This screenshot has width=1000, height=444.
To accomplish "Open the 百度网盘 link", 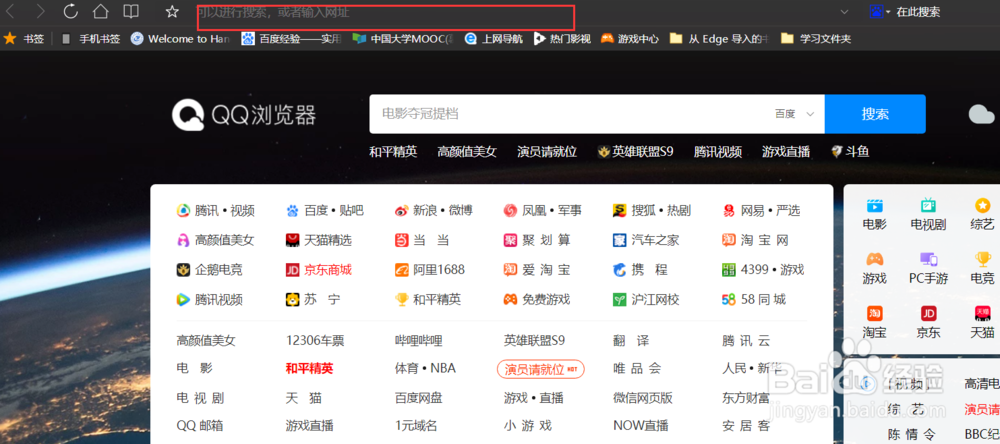I will coord(418,398).
